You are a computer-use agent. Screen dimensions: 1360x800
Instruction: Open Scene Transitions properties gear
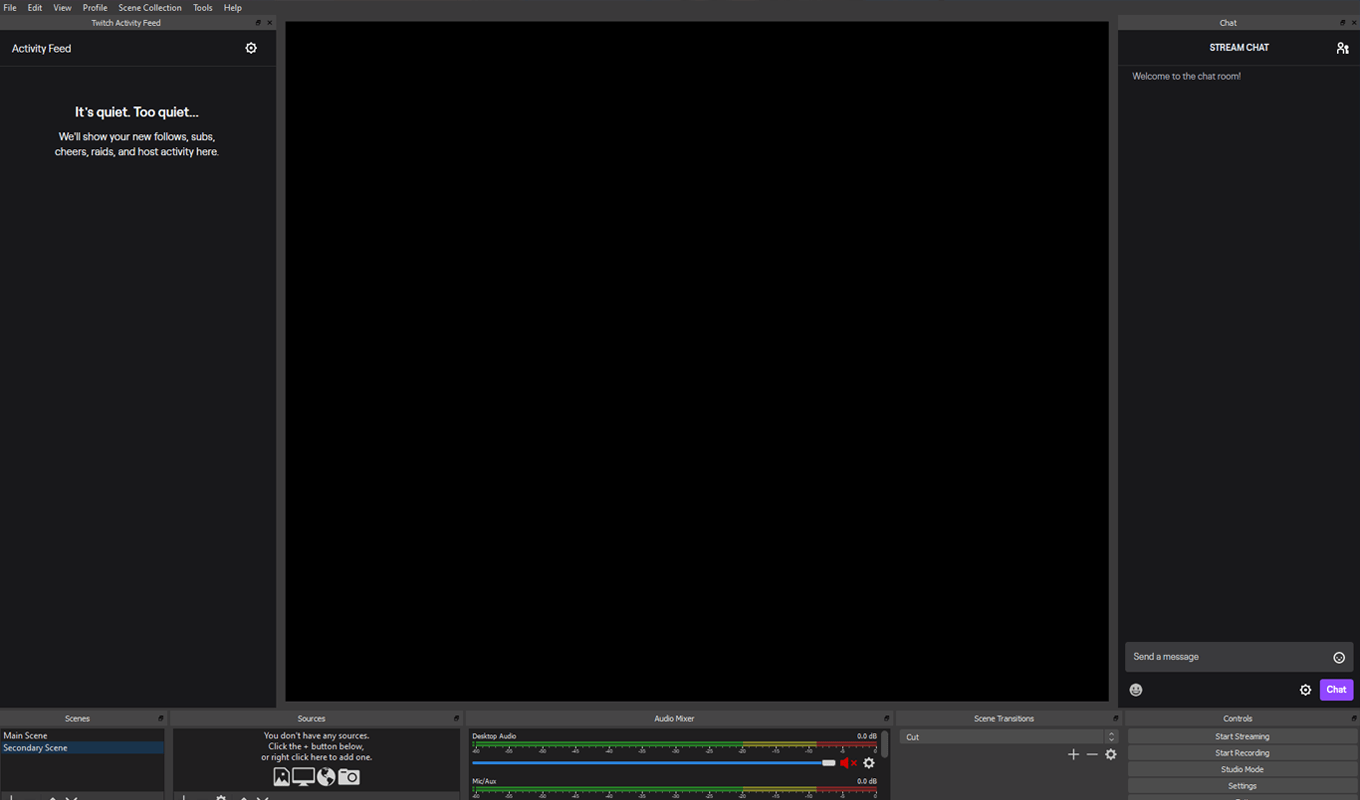coord(1111,755)
